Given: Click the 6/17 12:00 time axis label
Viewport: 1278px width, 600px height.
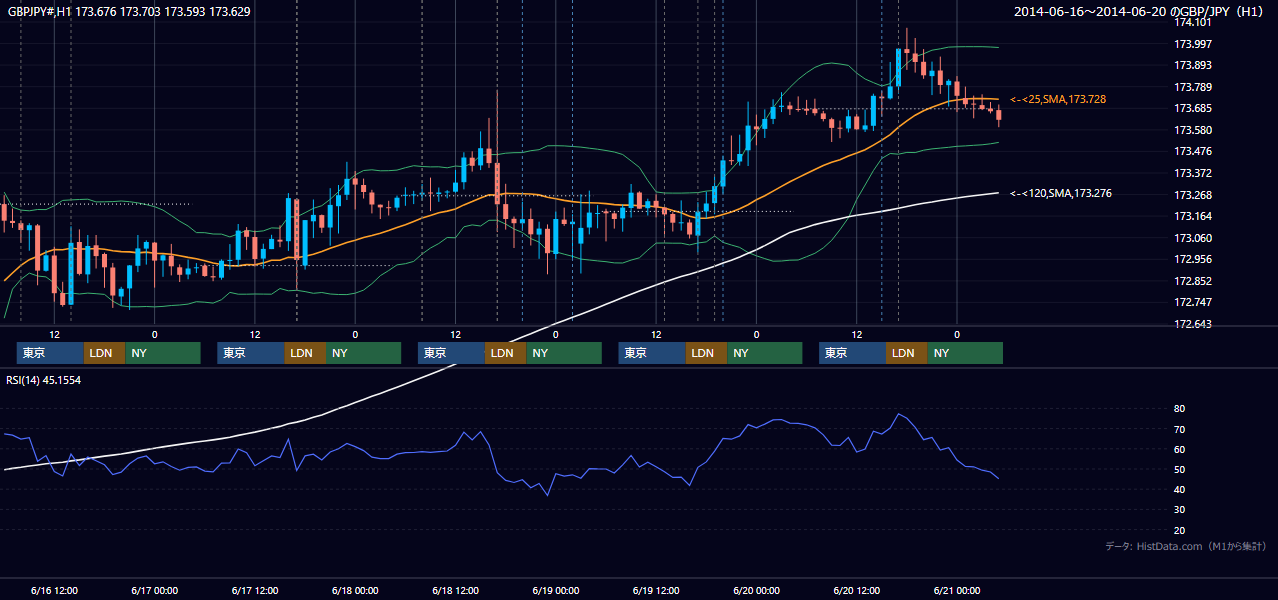Looking at the screenshot, I should coord(255,590).
